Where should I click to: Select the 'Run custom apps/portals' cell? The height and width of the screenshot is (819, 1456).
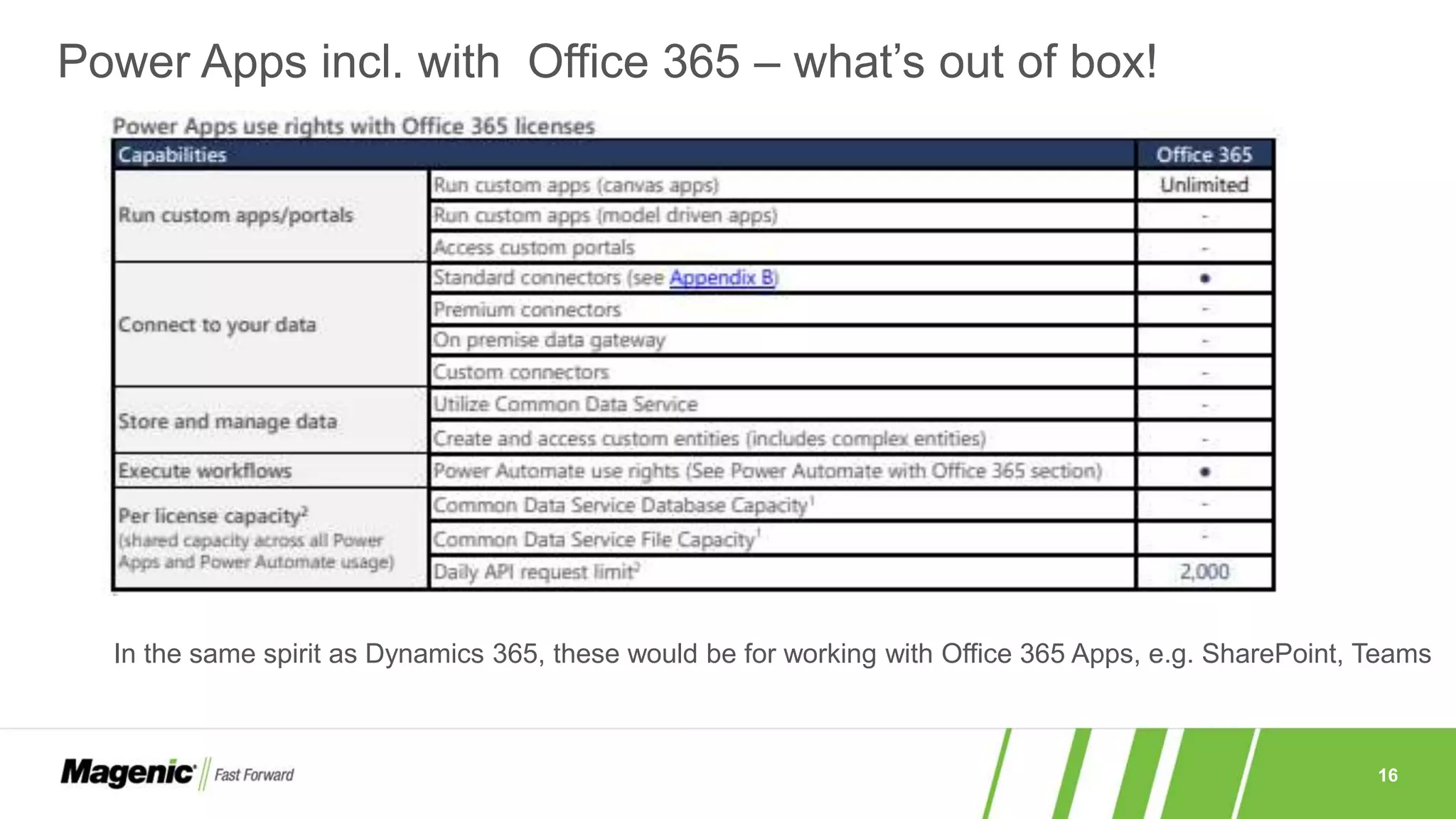coord(271,215)
